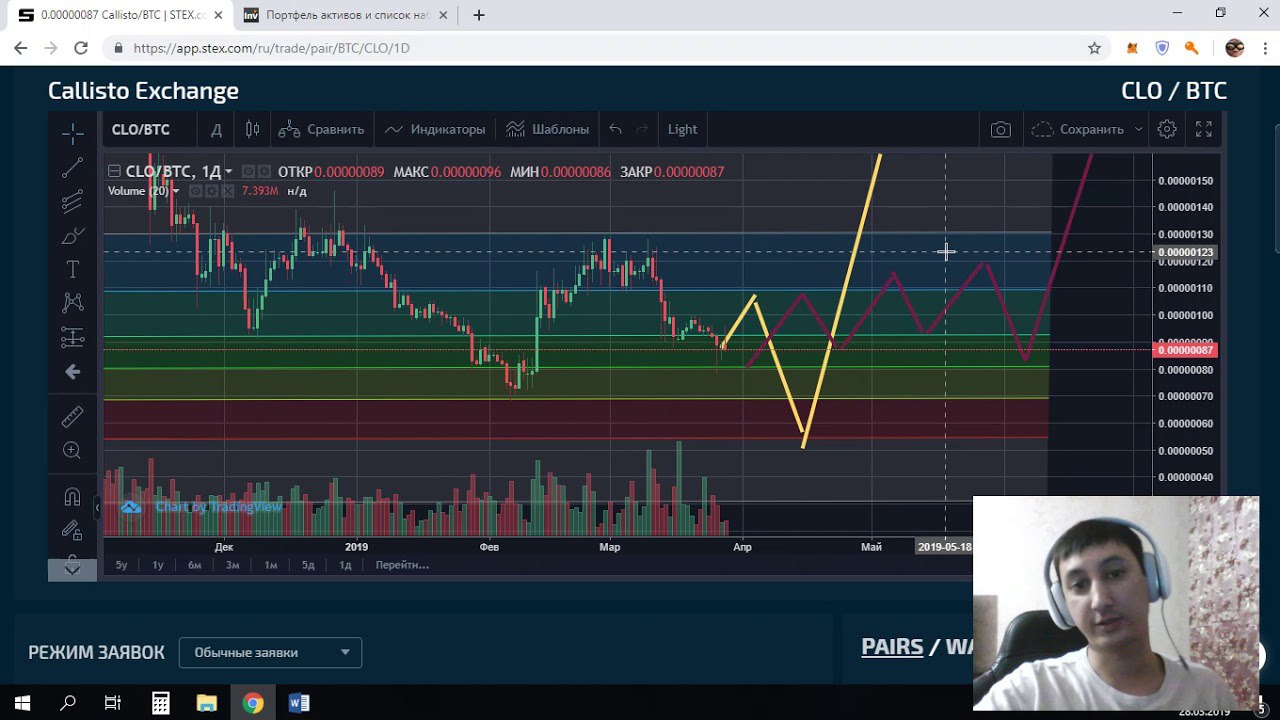Open Calculator from the taskbar
1280x720 pixels.
pos(160,703)
